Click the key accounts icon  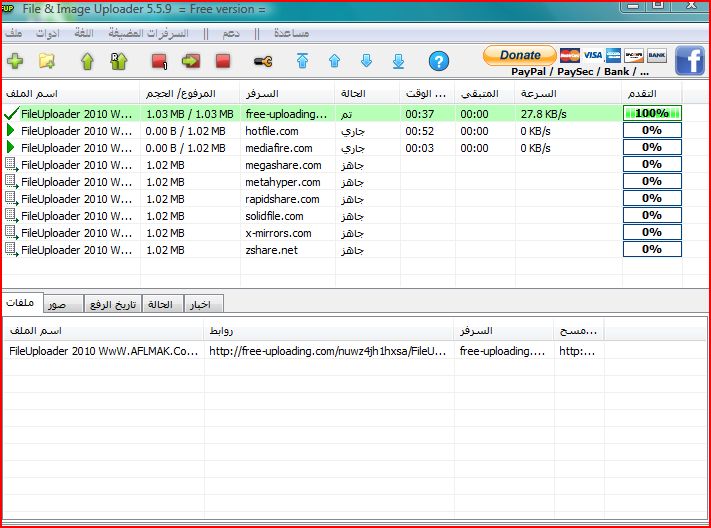(x=263, y=61)
